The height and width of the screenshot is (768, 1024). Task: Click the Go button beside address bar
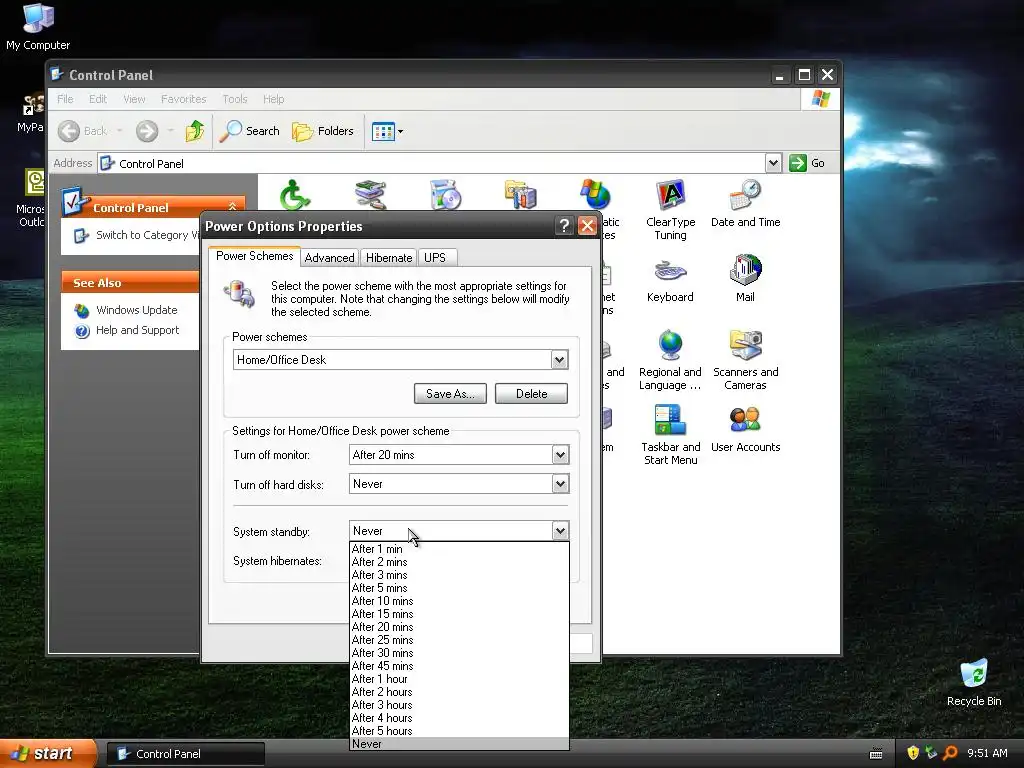pos(807,163)
